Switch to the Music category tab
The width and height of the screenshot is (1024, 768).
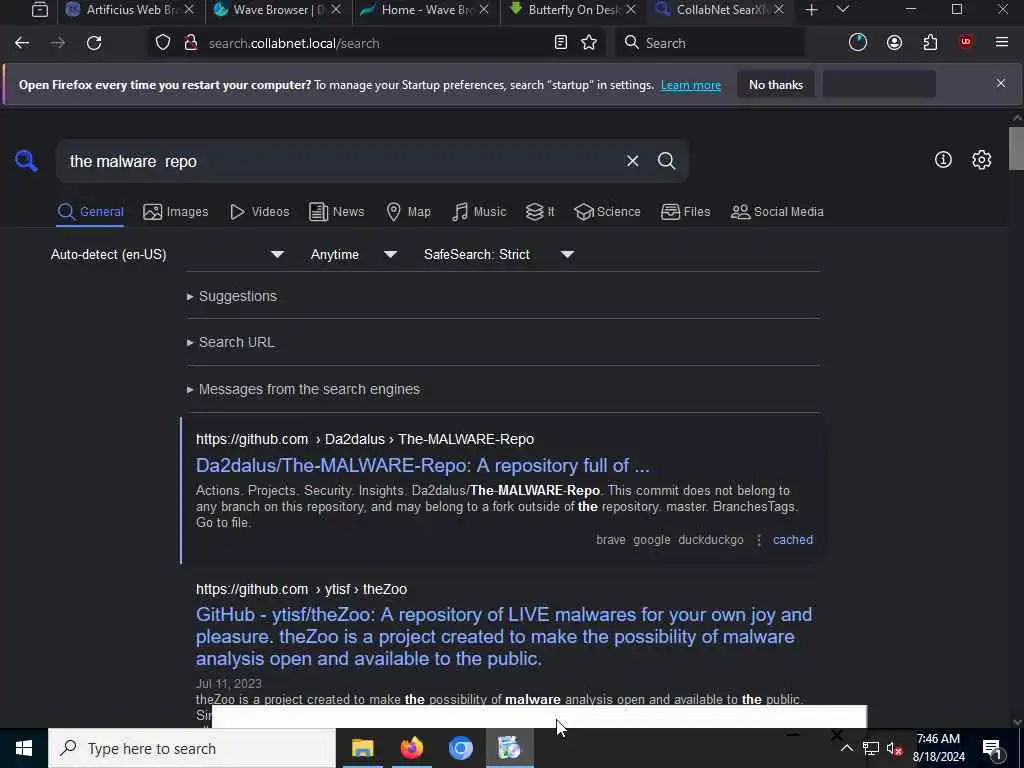tap(479, 212)
